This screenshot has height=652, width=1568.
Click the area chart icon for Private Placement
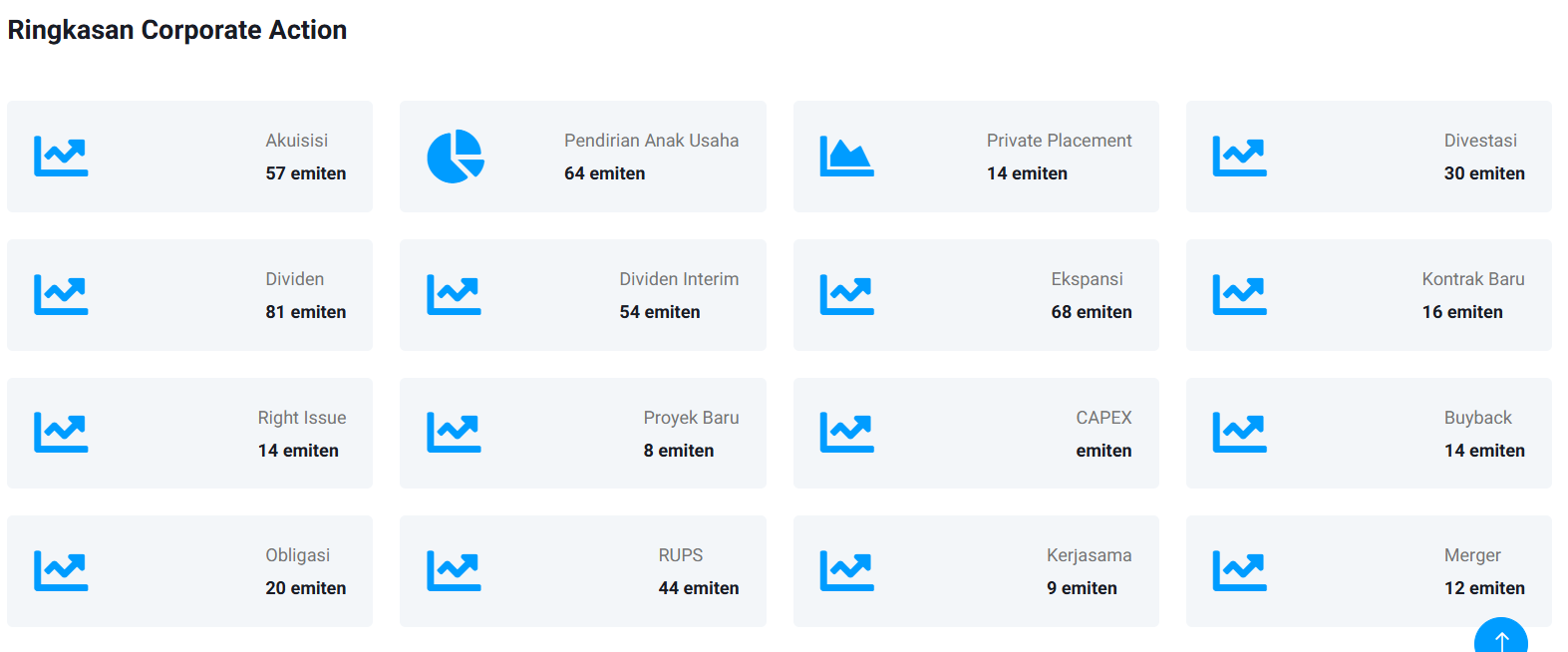(846, 157)
